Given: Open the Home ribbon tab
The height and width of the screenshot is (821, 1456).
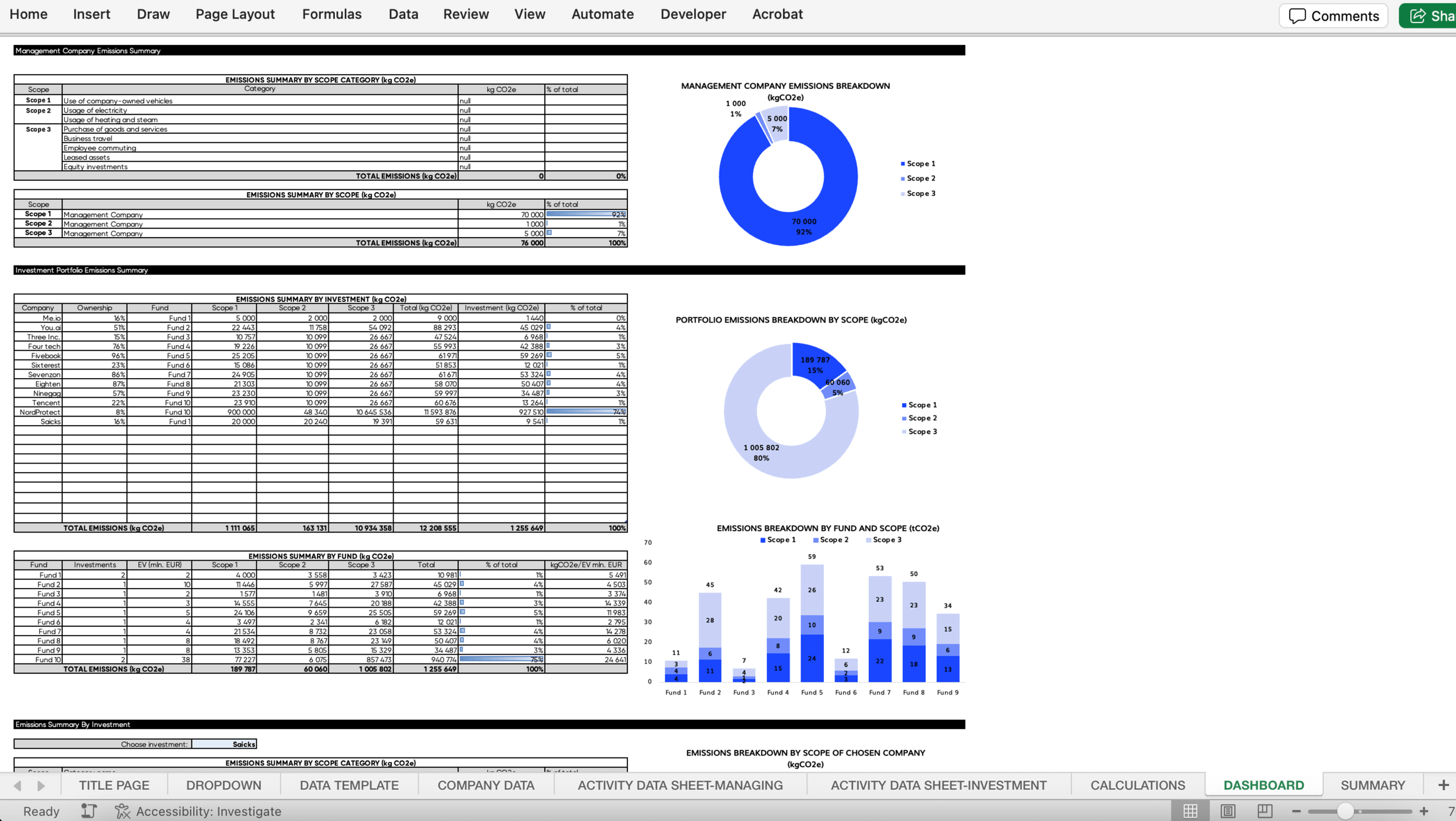Looking at the screenshot, I should (28, 14).
